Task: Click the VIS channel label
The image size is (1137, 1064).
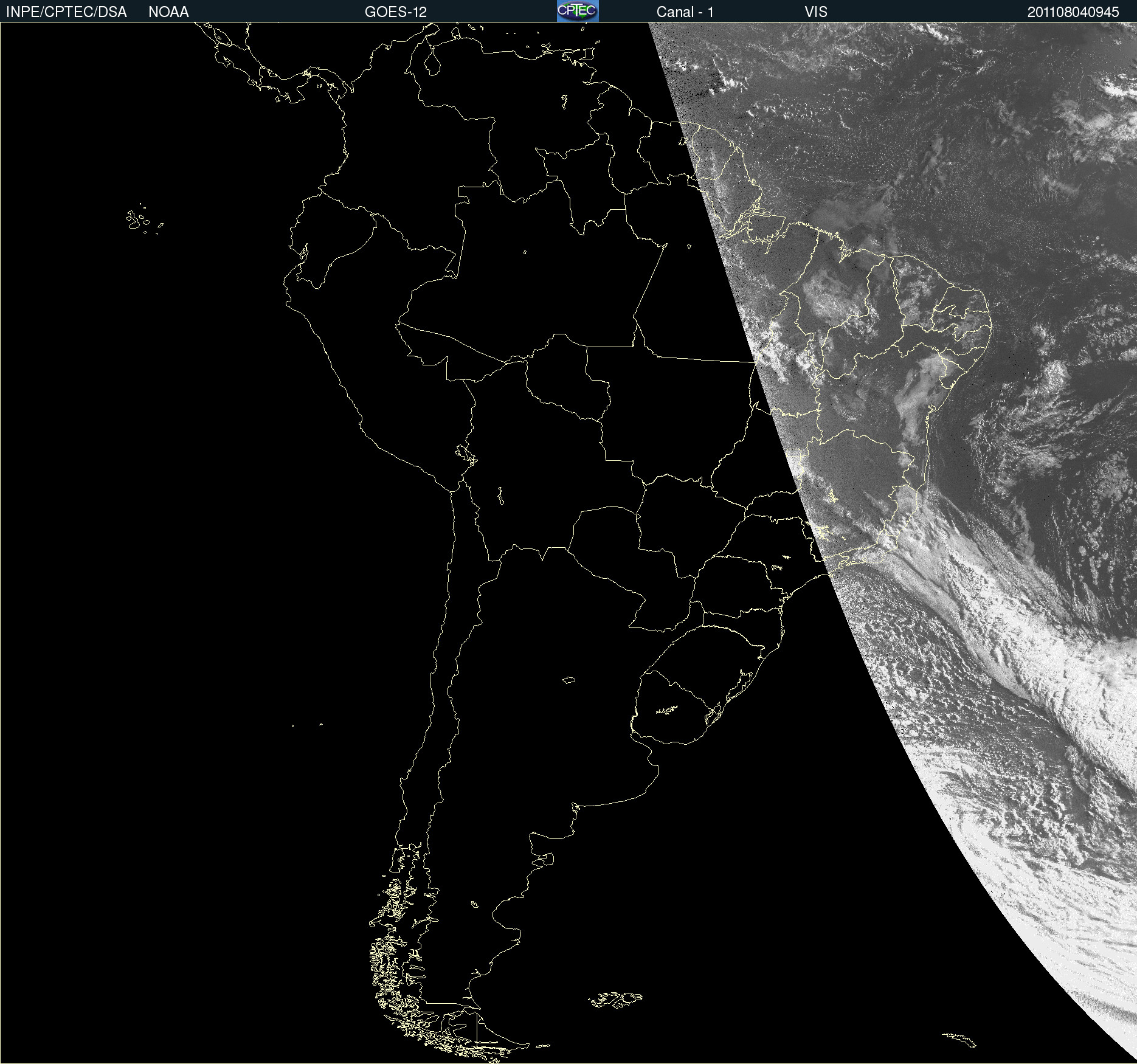Action: click(816, 12)
